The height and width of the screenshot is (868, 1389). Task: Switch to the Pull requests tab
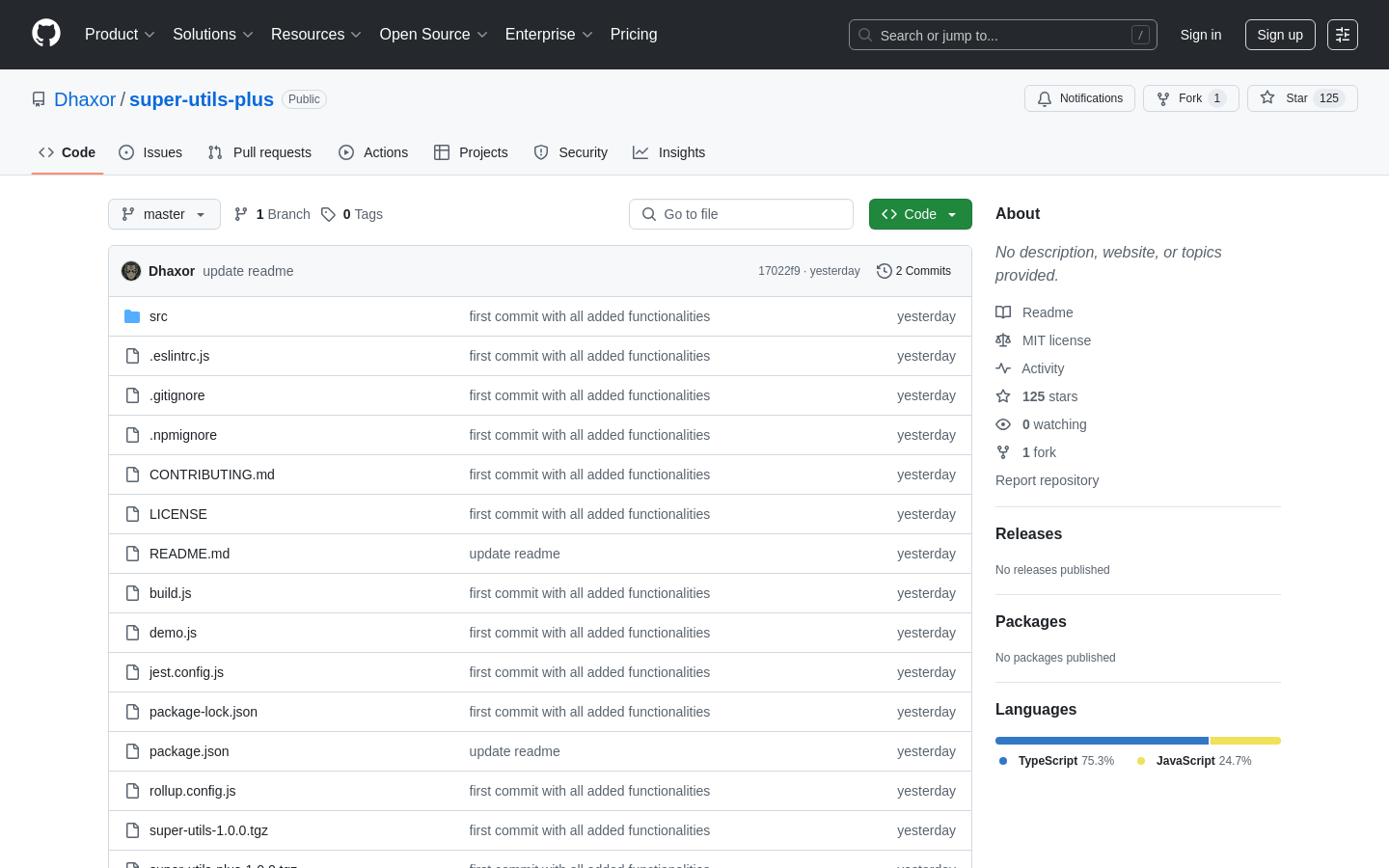[x=259, y=152]
